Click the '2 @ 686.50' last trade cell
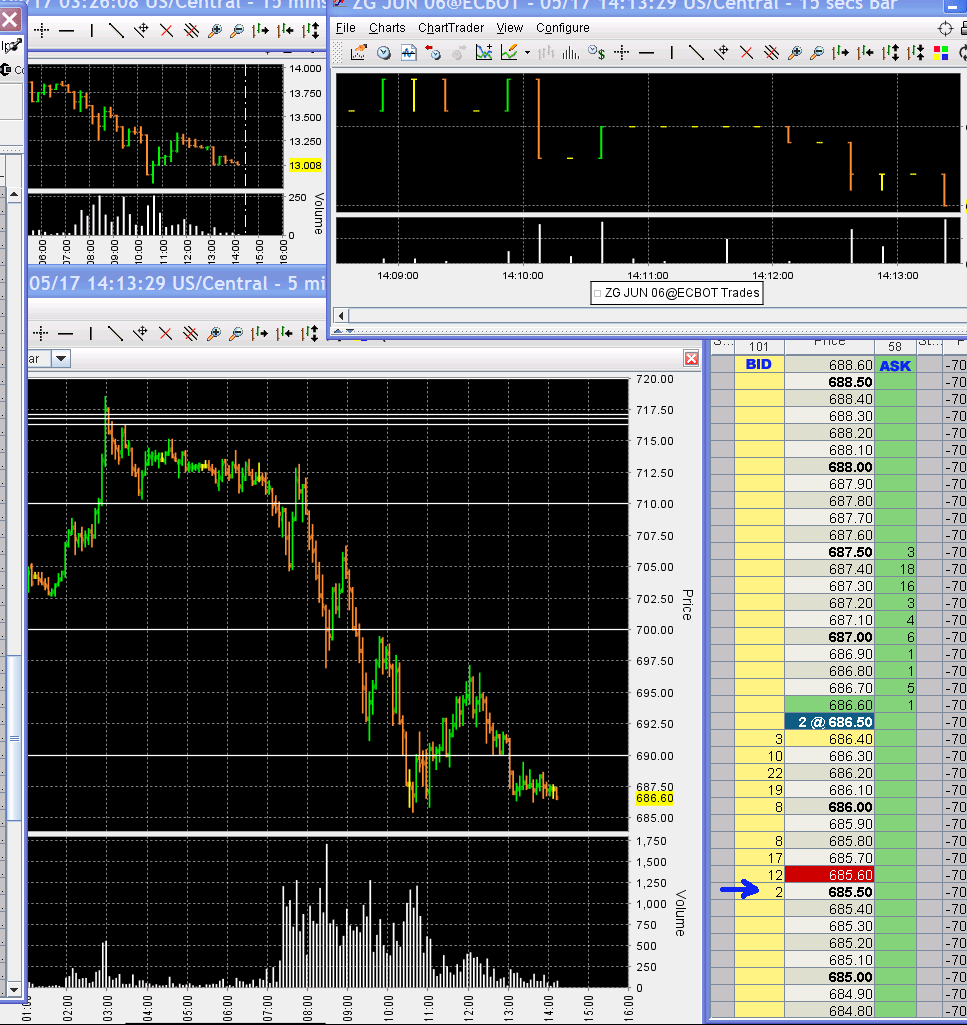 (829, 722)
